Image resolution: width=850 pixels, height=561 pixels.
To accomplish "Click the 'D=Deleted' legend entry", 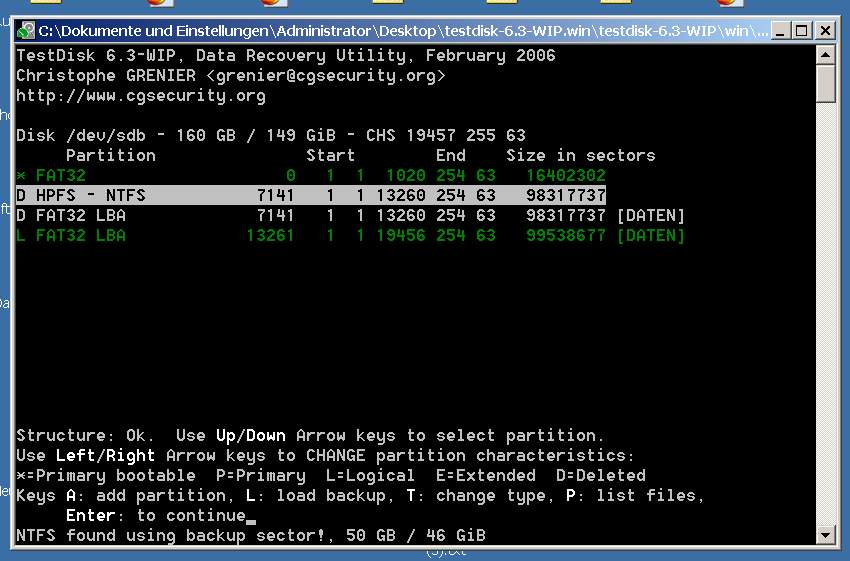I will click(x=601, y=475).
